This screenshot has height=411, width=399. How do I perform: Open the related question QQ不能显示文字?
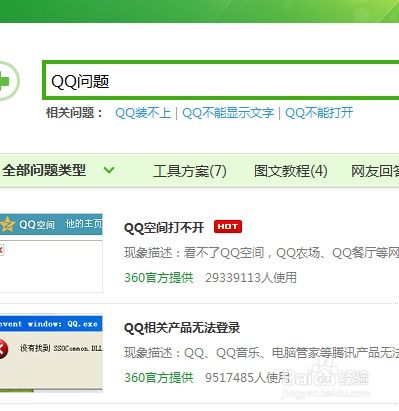pyautogui.click(x=228, y=113)
